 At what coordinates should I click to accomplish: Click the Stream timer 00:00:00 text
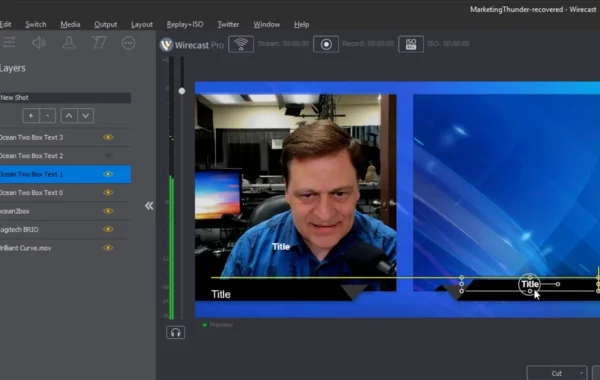(x=283, y=44)
